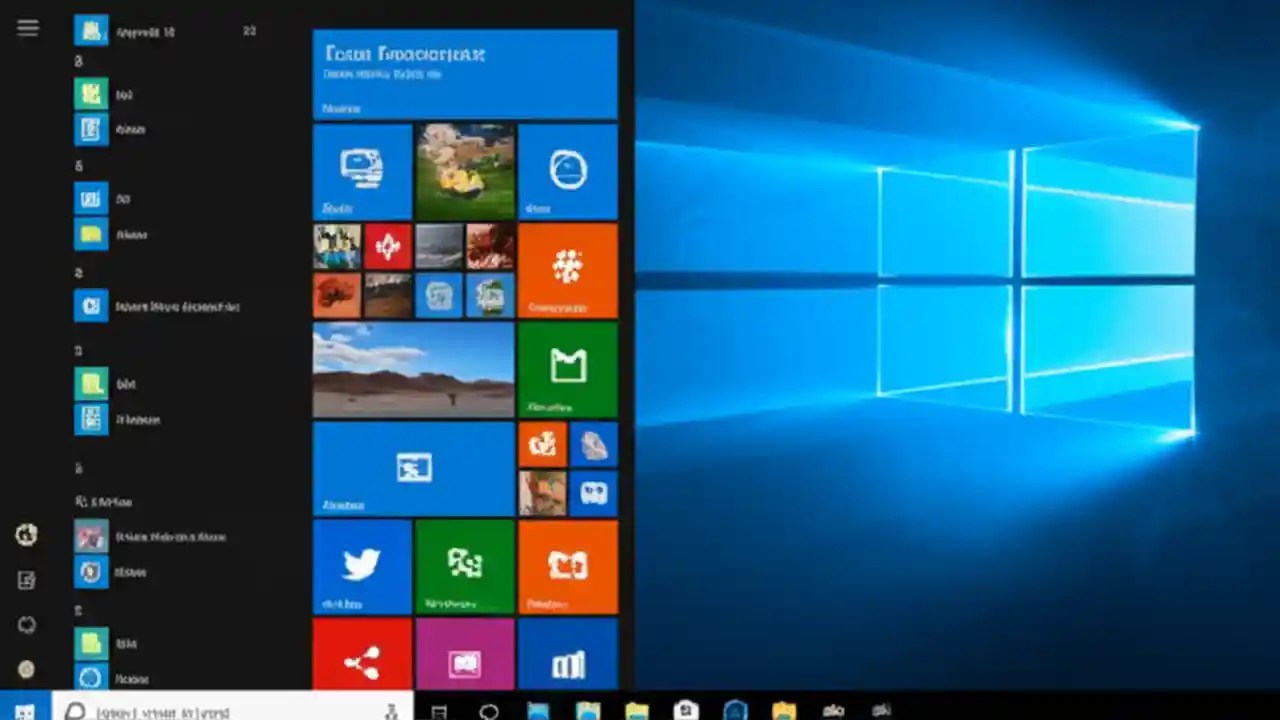
Task: Click the user account icon in the Start sidebar
Action: (26, 534)
